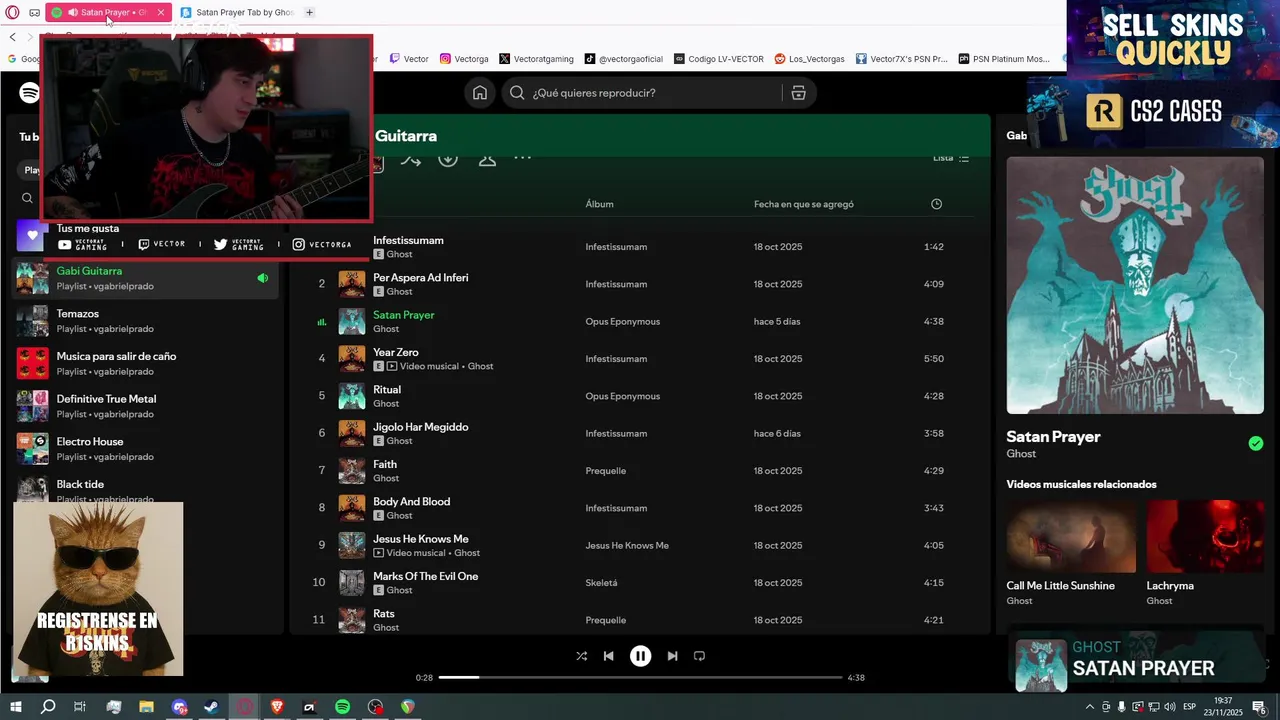The width and height of the screenshot is (1280, 720).
Task: Search in your library magnifier icon
Action: tap(28, 198)
